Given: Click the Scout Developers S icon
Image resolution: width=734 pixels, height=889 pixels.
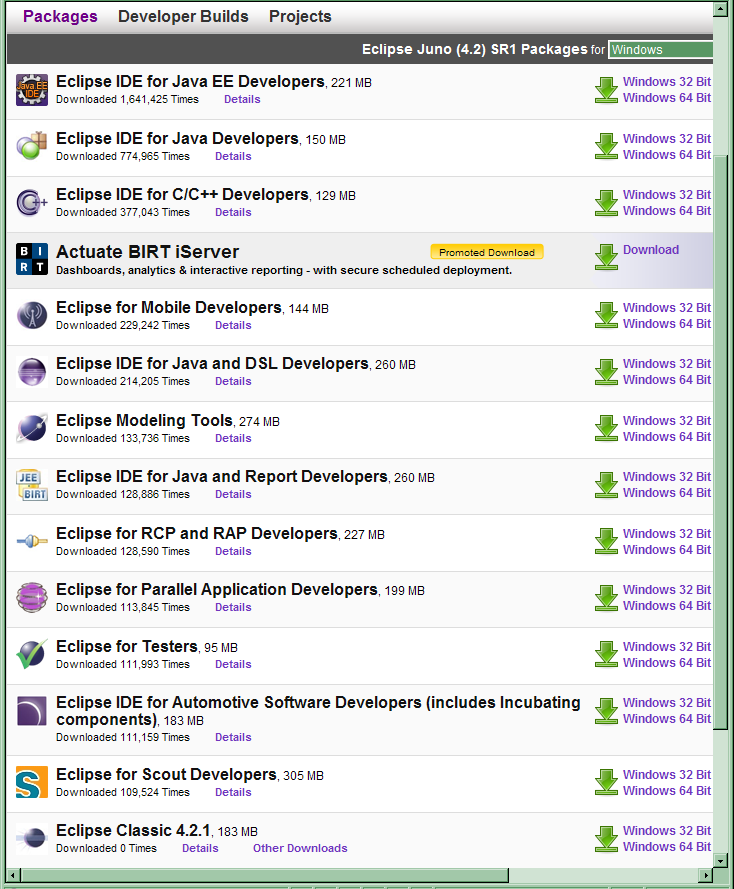Looking at the screenshot, I should (x=32, y=782).
